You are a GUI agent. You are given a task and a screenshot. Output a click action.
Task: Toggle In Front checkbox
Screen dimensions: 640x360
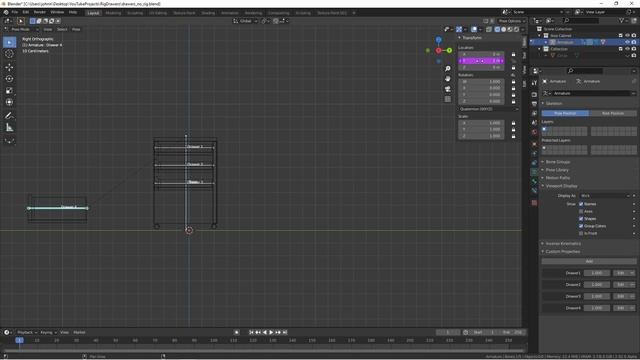581,233
